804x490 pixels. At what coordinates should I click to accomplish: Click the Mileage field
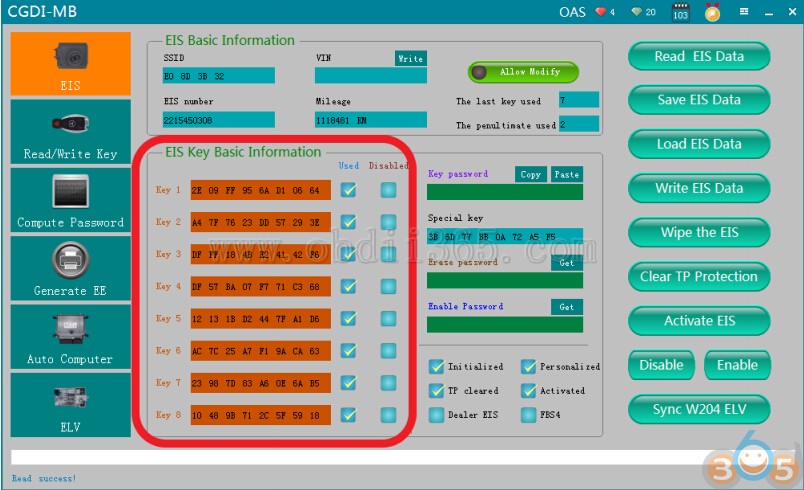coord(371,120)
